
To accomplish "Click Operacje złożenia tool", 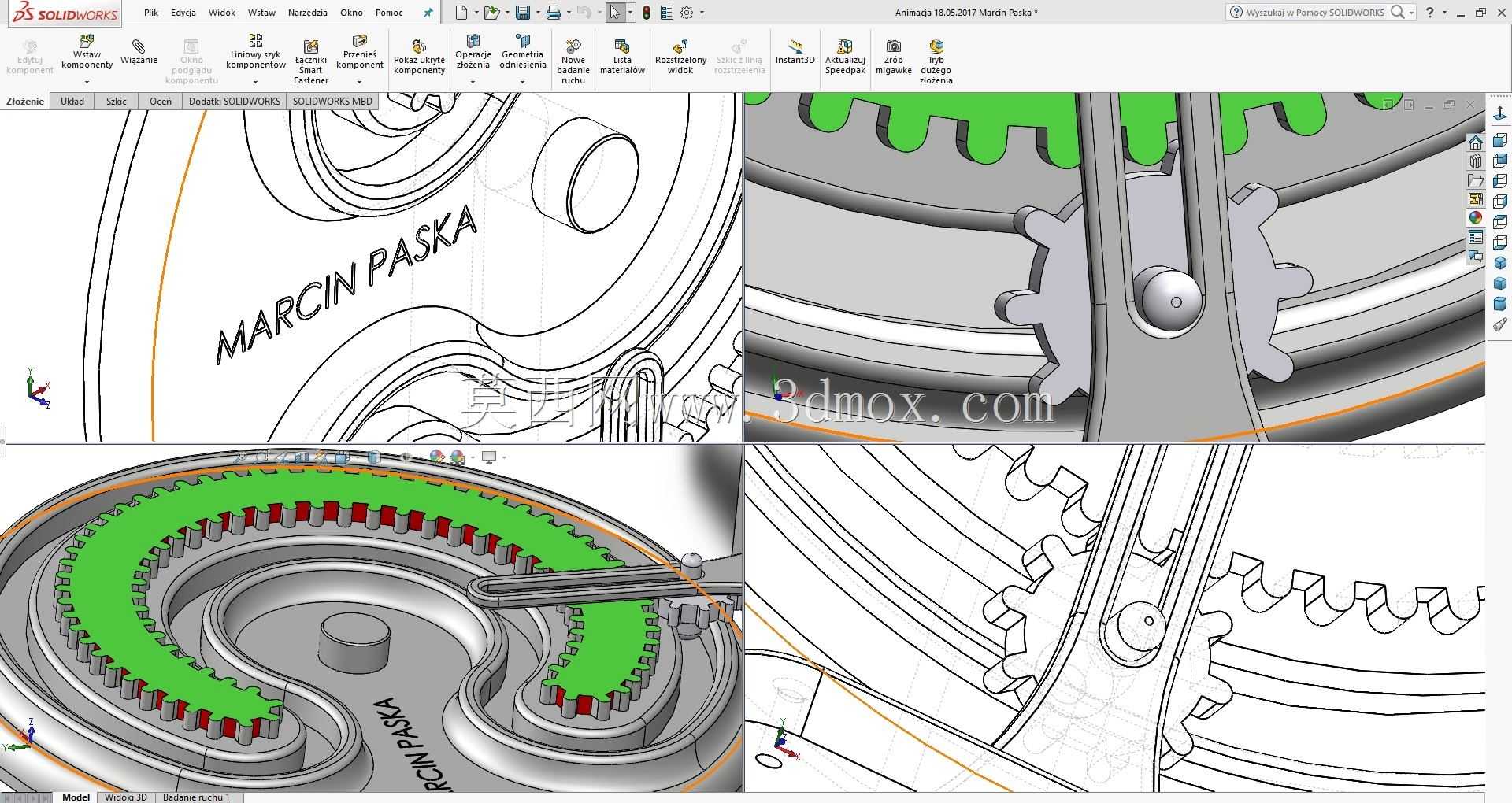I will tap(473, 52).
